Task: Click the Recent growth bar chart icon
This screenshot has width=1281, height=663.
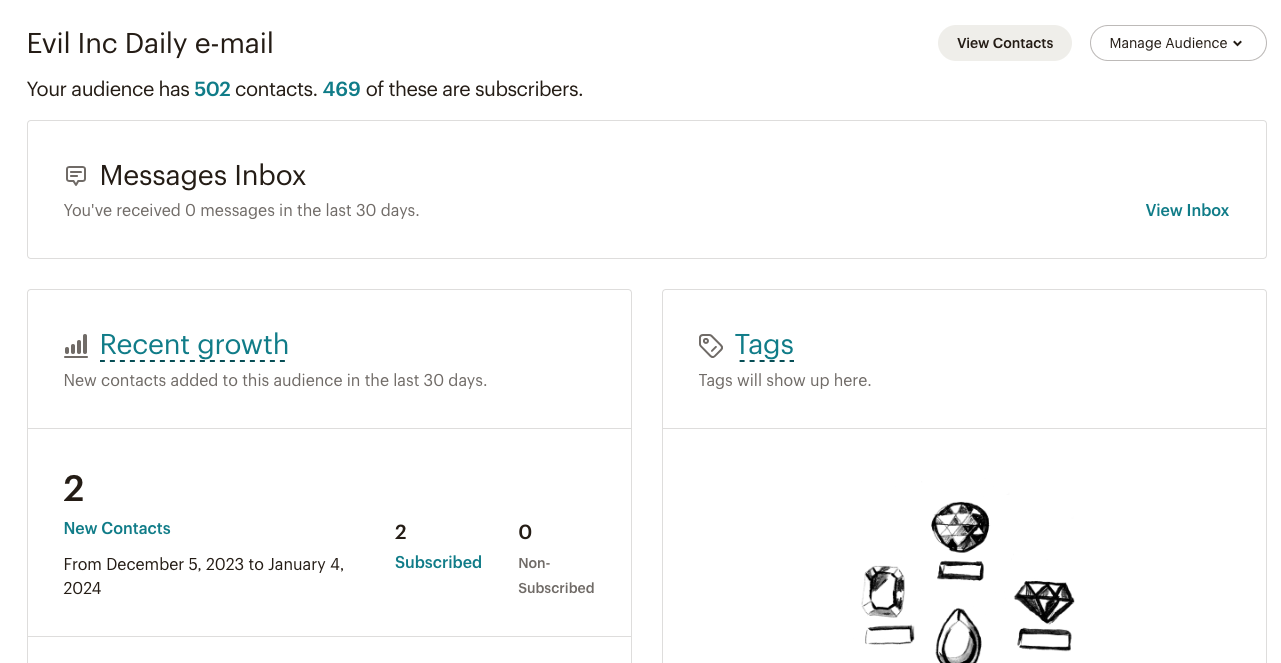Action: tap(76, 346)
